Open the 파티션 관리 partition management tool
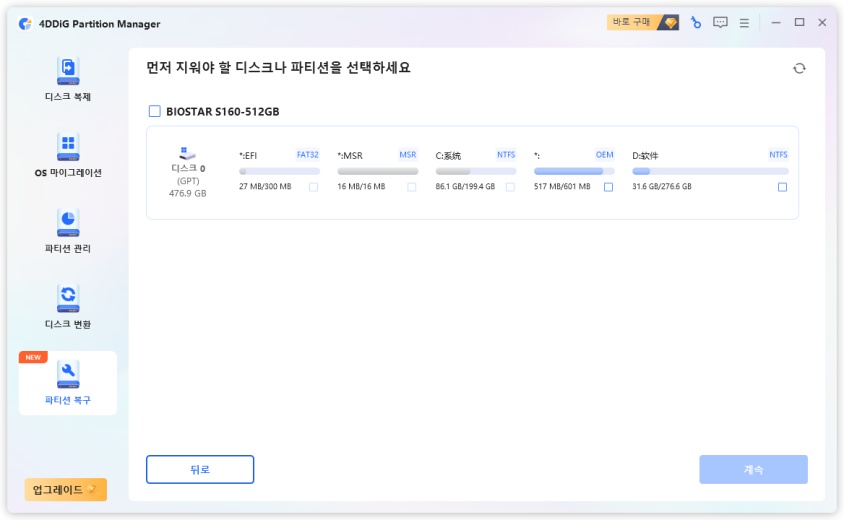 68,231
